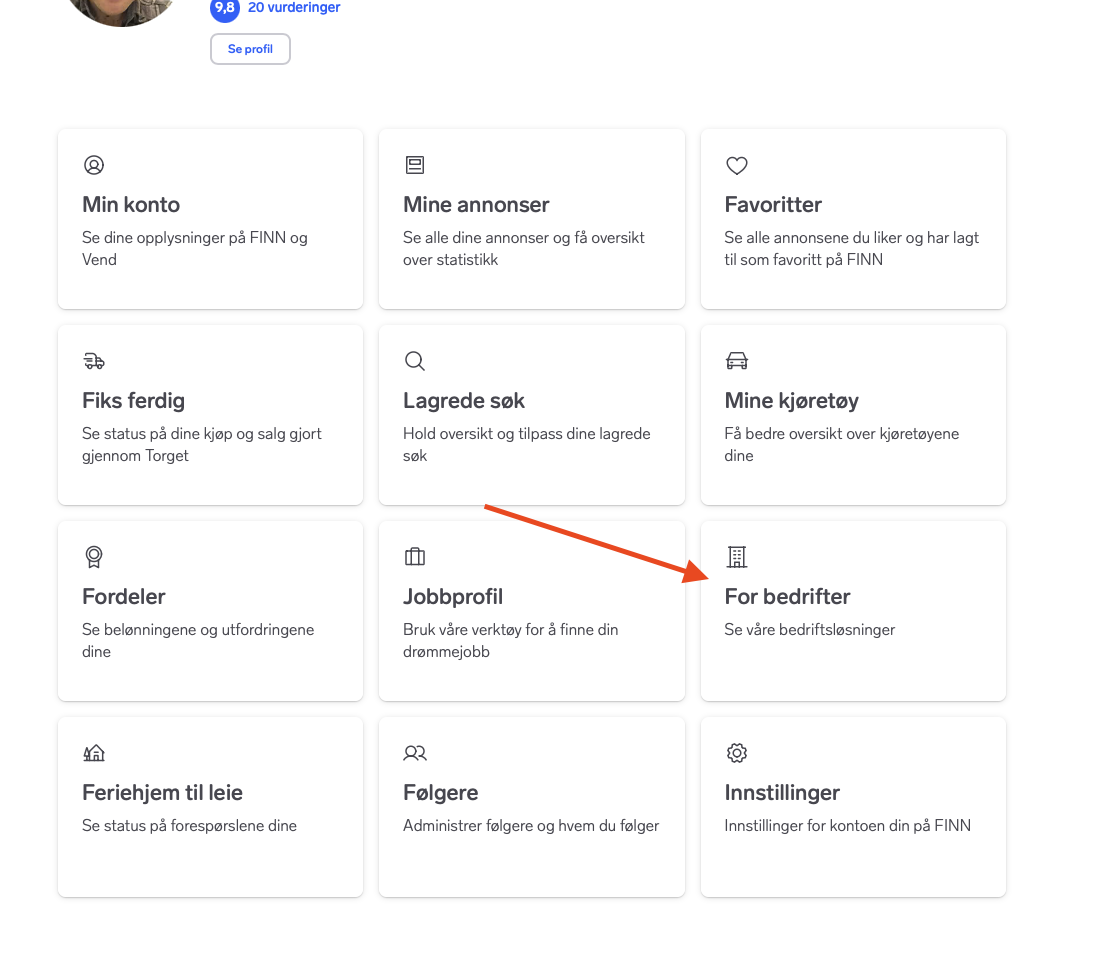Click the For bedrifter building icon
The height and width of the screenshot is (959, 1096).
[737, 557]
